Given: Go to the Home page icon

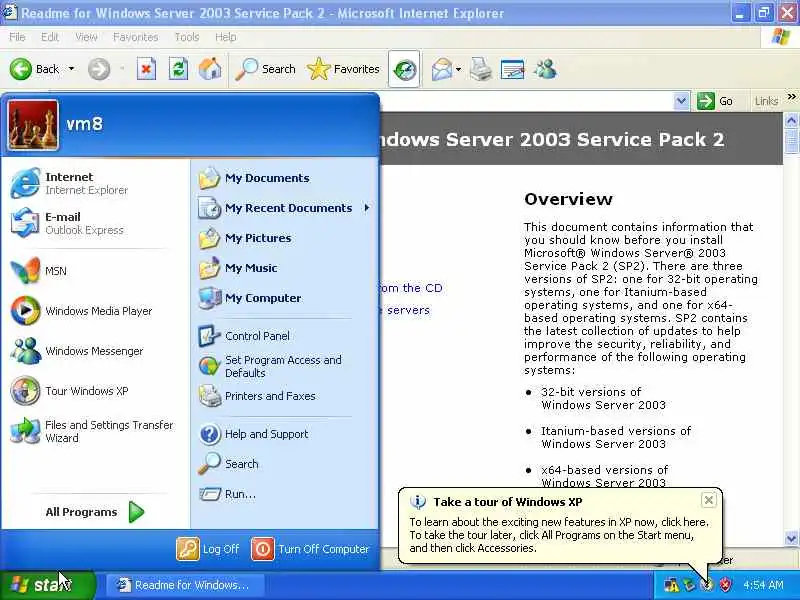Looking at the screenshot, I should click(x=210, y=69).
